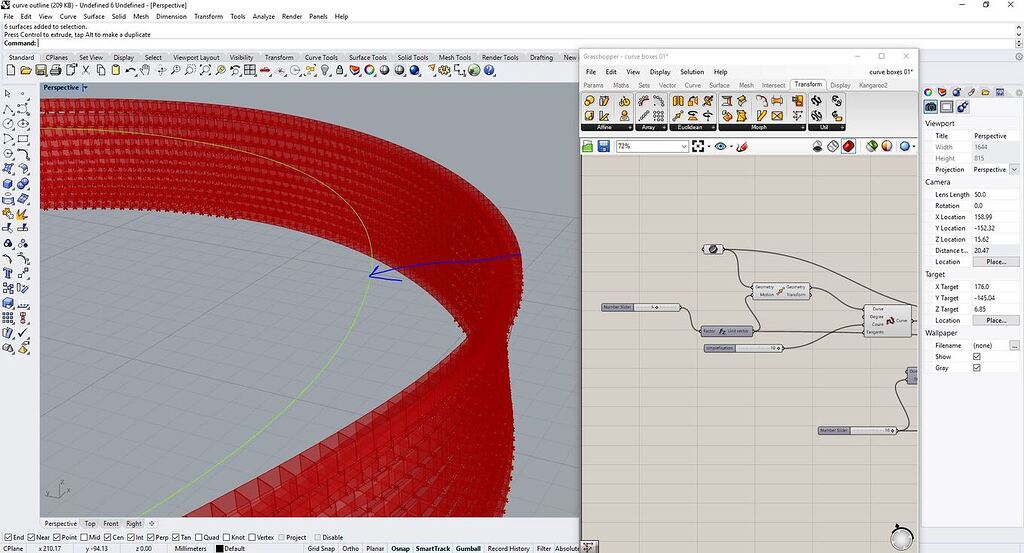Screen dimensions: 1024x553
Task: Click the Grasshopper Zoom Extents frame icon
Action: (698, 146)
